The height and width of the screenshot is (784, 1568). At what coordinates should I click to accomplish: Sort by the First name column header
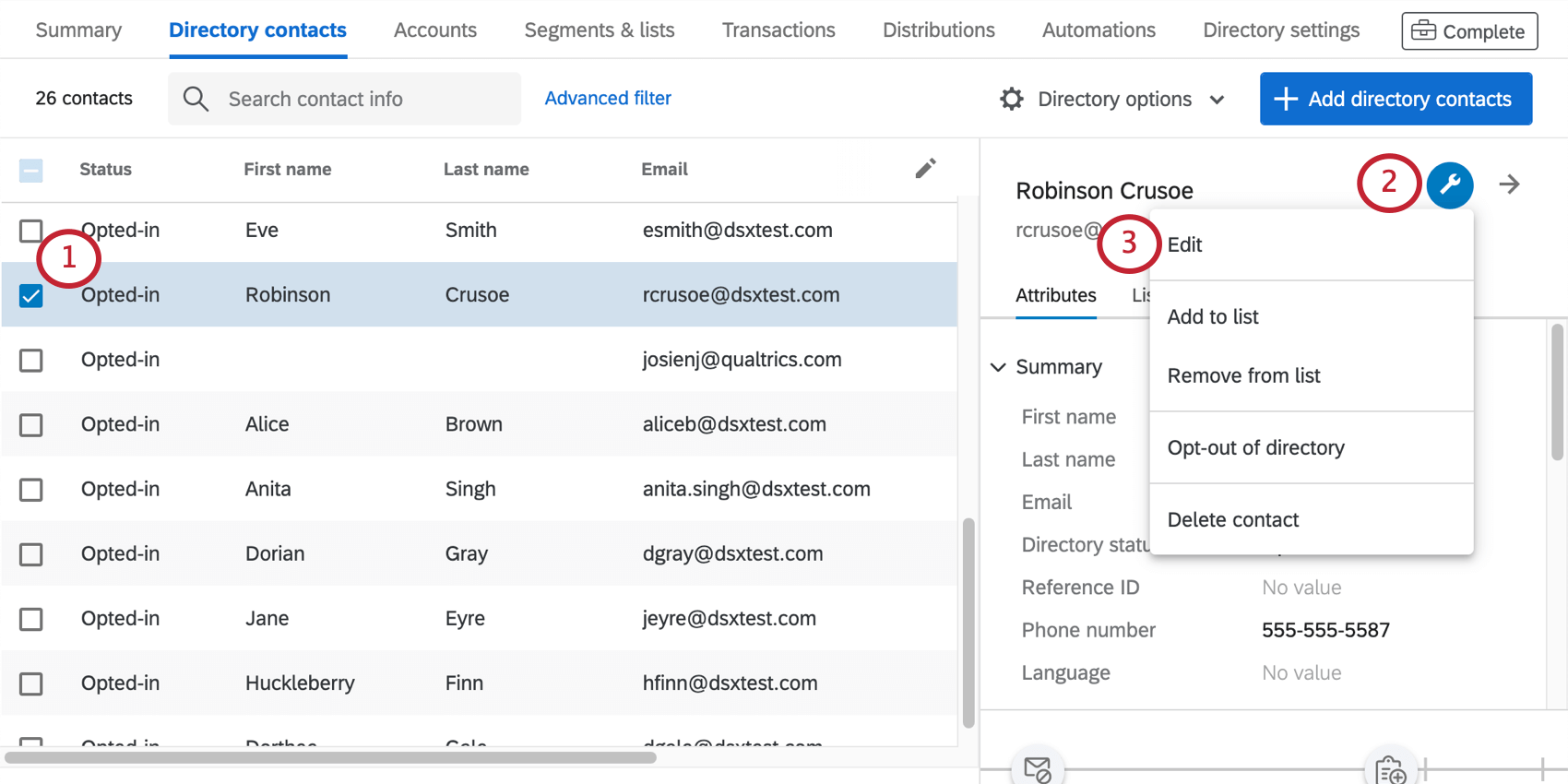pos(287,169)
